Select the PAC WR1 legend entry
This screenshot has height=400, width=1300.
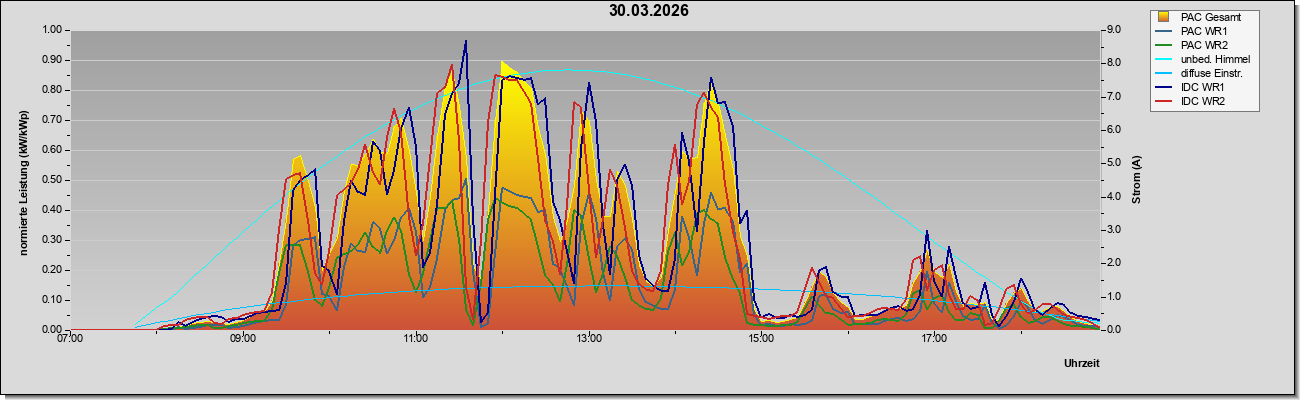pyautogui.click(x=1203, y=31)
